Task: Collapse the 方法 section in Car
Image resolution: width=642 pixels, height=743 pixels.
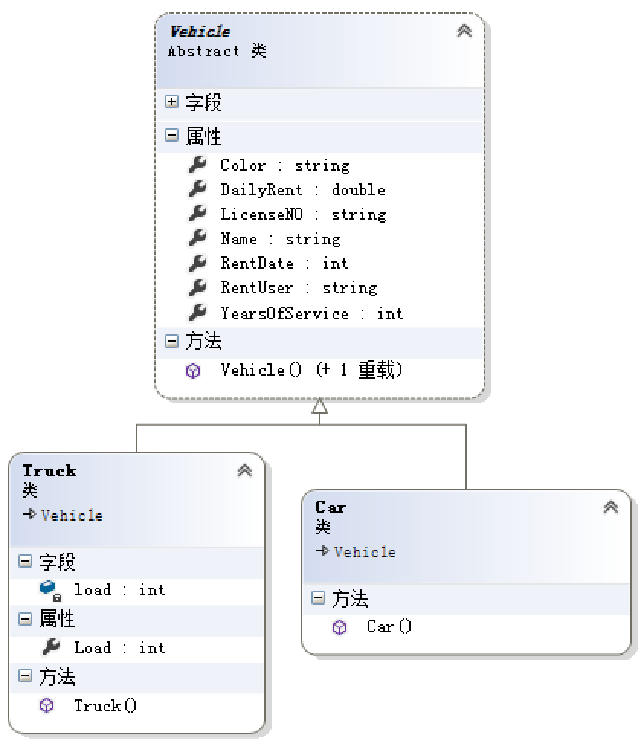Action: 318,598
